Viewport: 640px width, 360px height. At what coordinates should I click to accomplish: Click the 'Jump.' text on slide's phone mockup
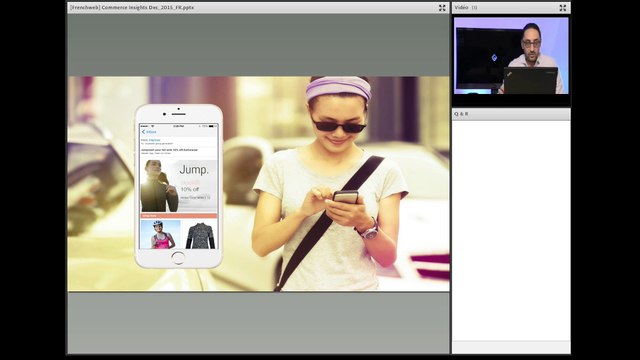tap(194, 170)
